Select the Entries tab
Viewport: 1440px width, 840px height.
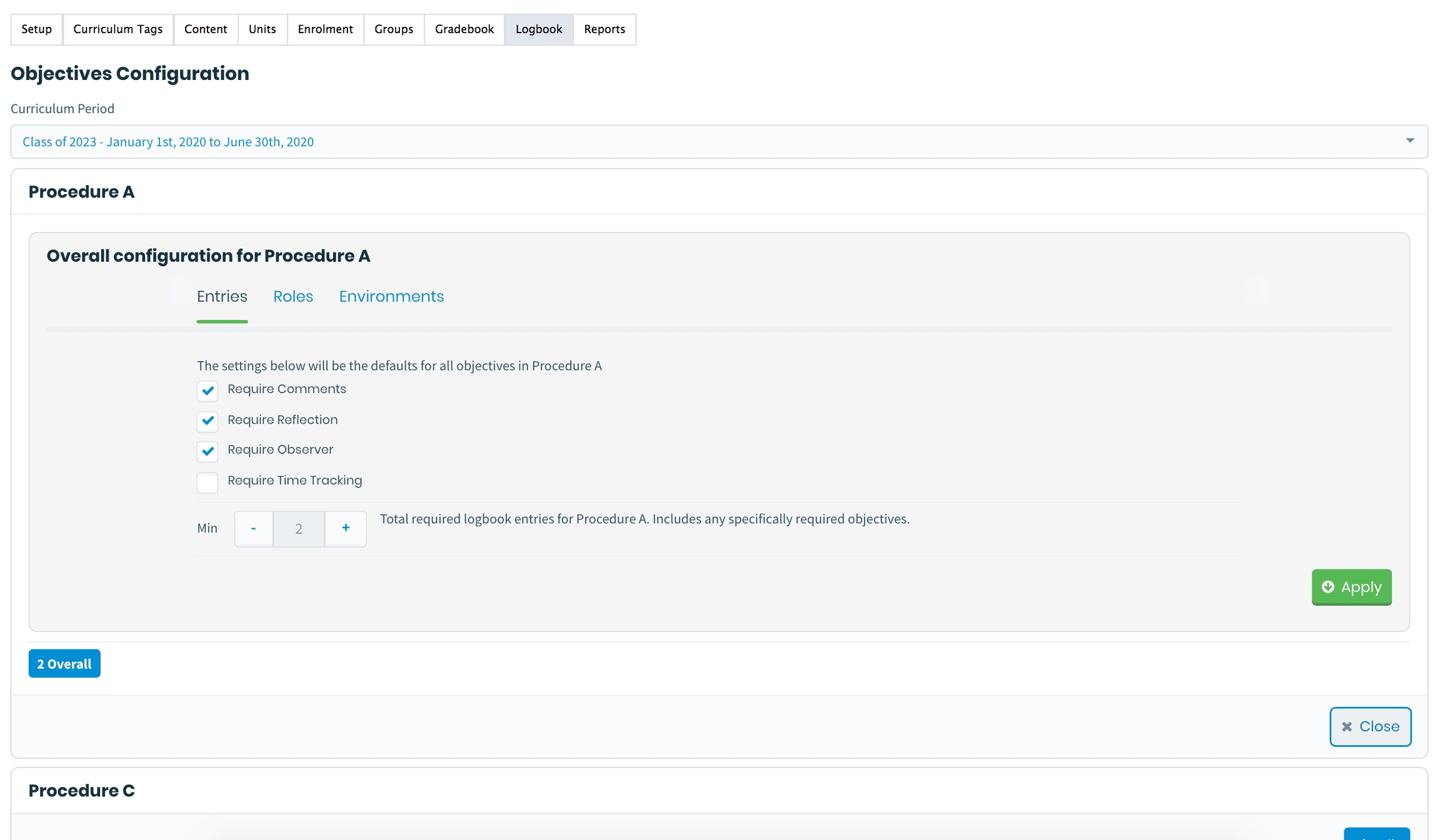(x=222, y=296)
